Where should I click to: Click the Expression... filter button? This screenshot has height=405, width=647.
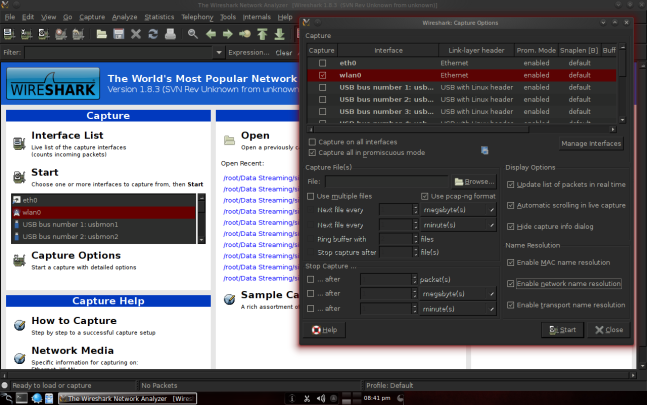click(x=248, y=52)
